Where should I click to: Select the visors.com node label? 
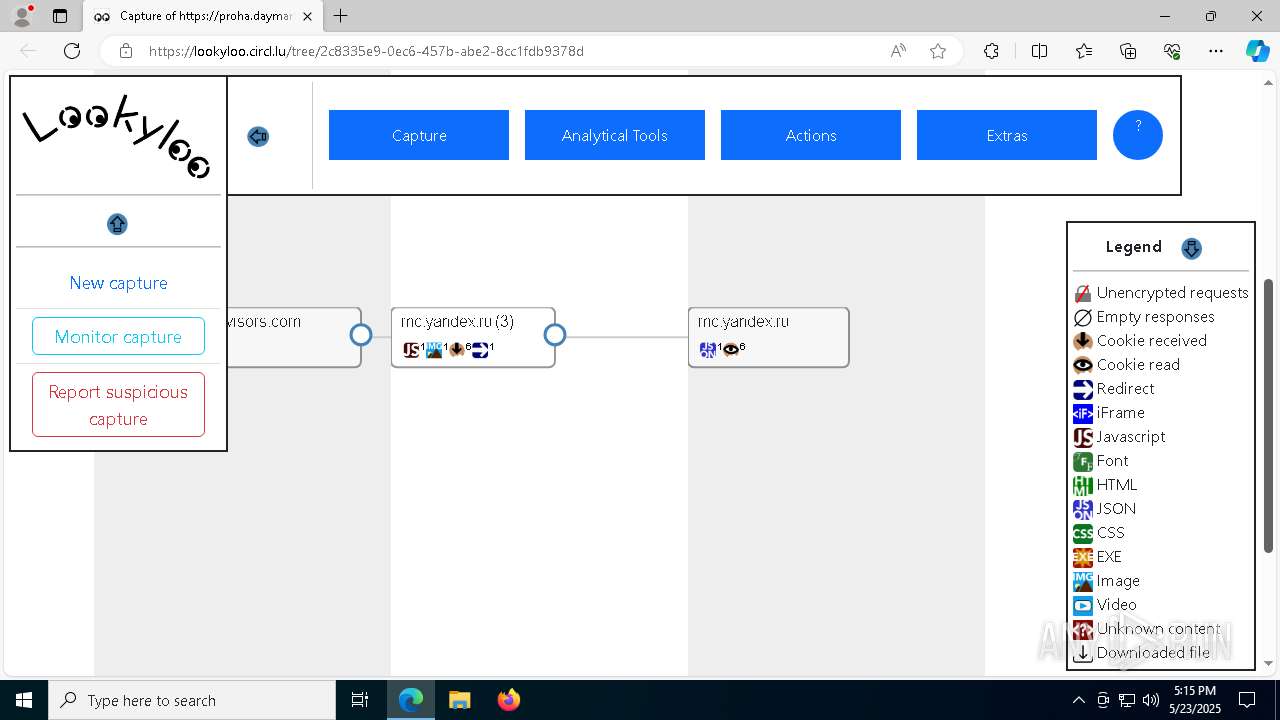[265, 322]
